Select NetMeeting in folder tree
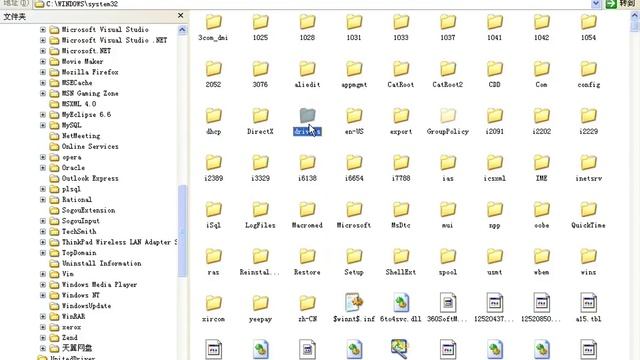This screenshot has width=640, height=360. click(81, 136)
